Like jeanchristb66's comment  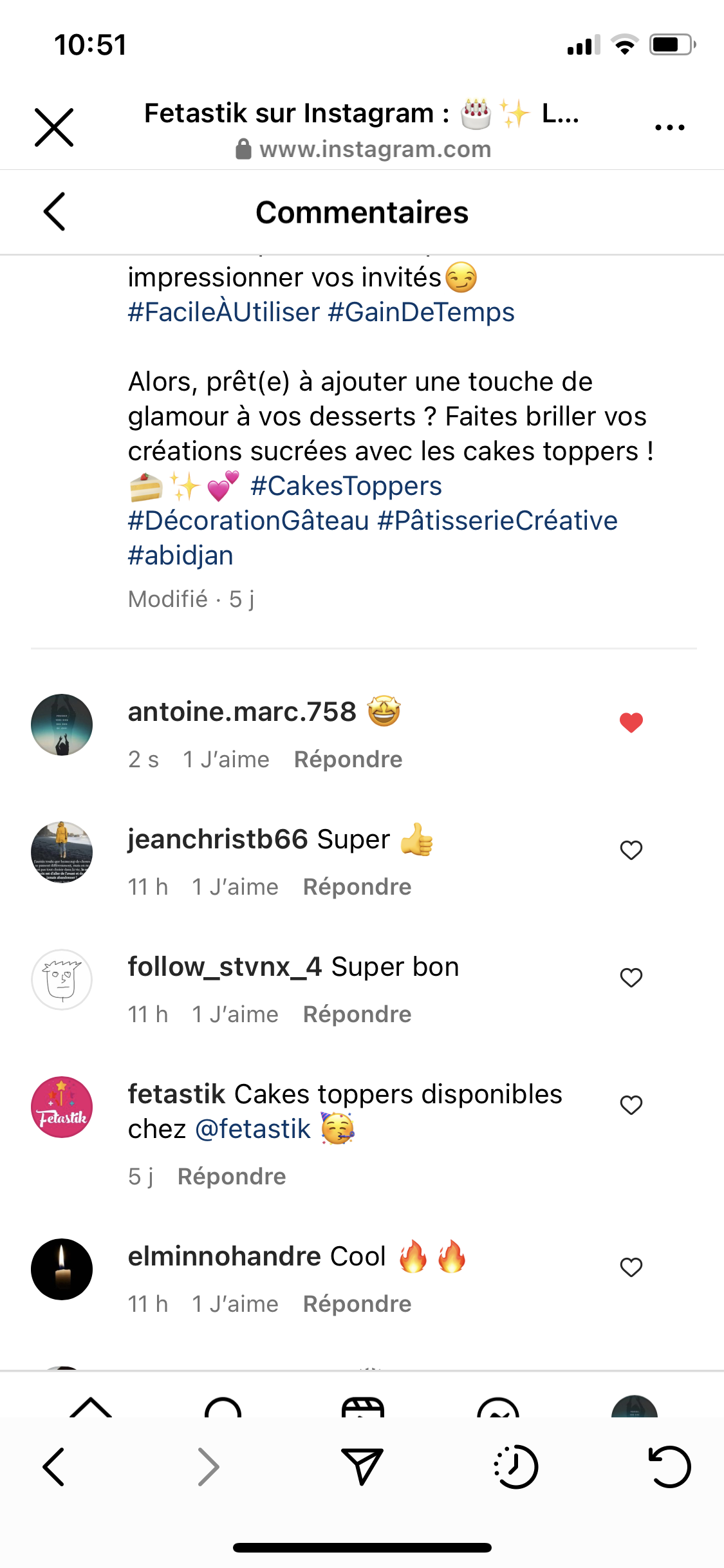631,850
